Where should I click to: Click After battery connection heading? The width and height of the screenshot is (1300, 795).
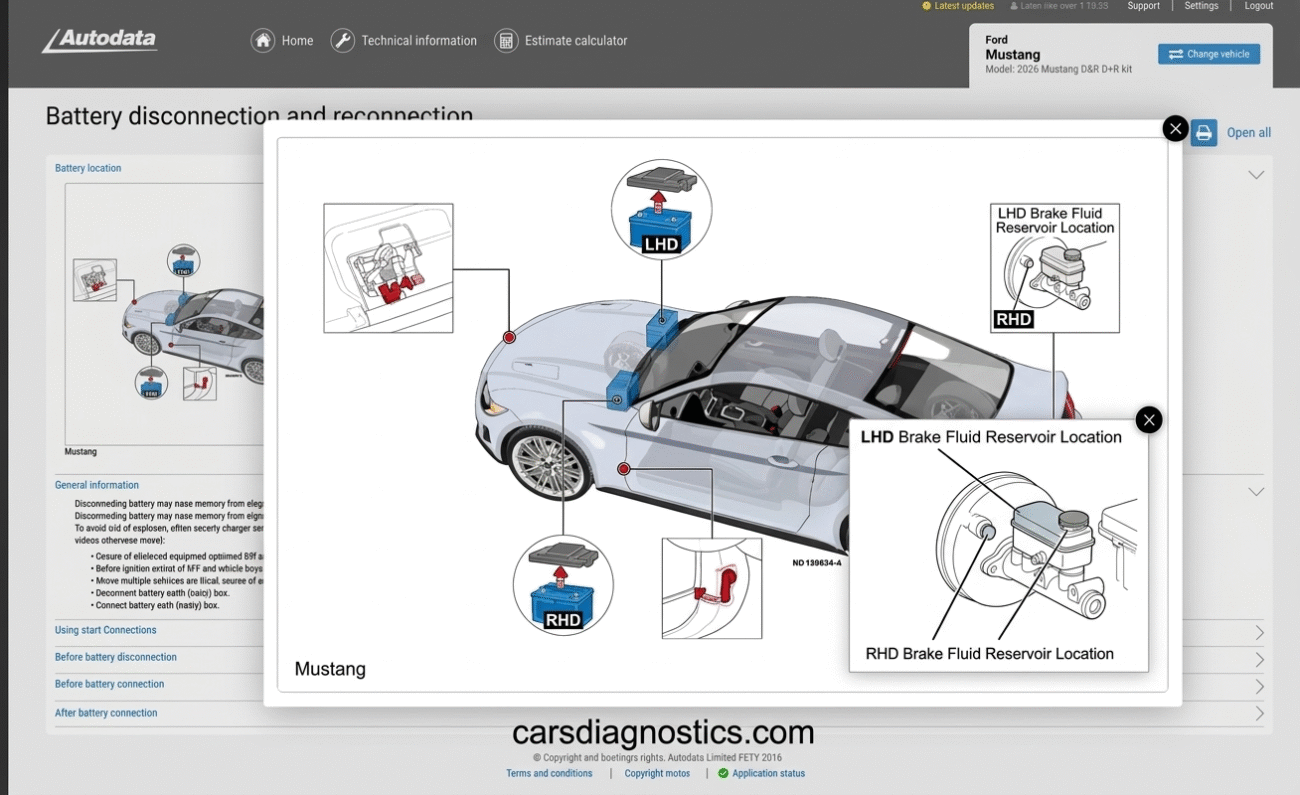pyautogui.click(x=106, y=713)
